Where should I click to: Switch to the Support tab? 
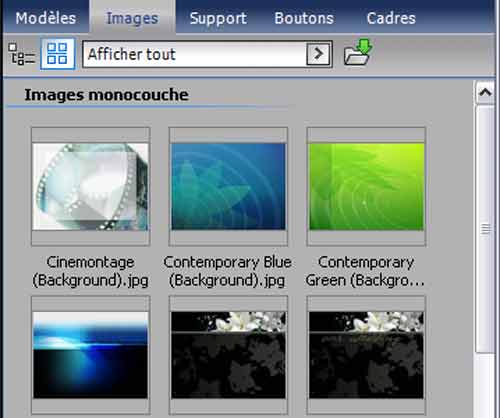coord(218,18)
